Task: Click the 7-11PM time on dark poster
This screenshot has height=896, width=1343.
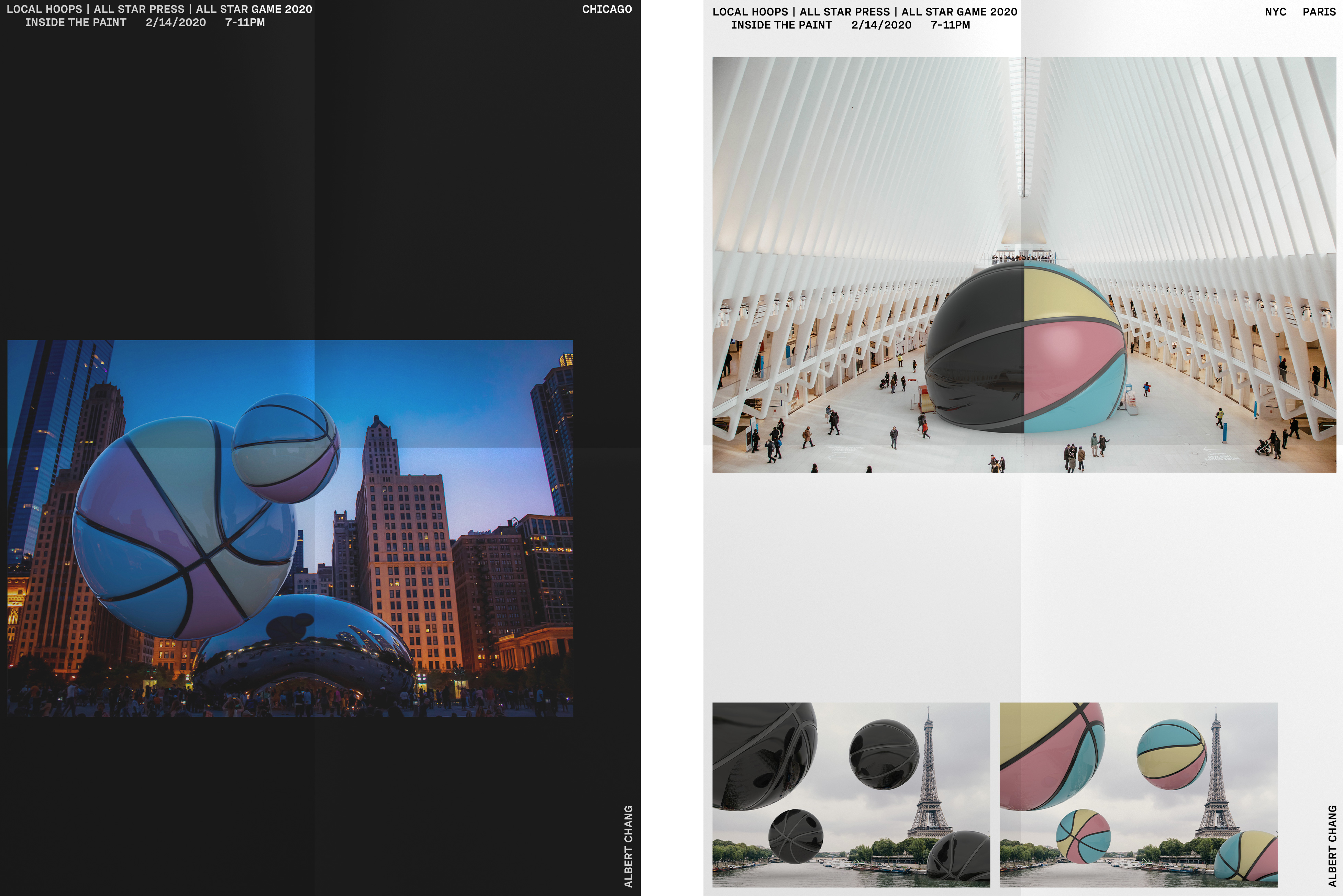Action: [245, 22]
